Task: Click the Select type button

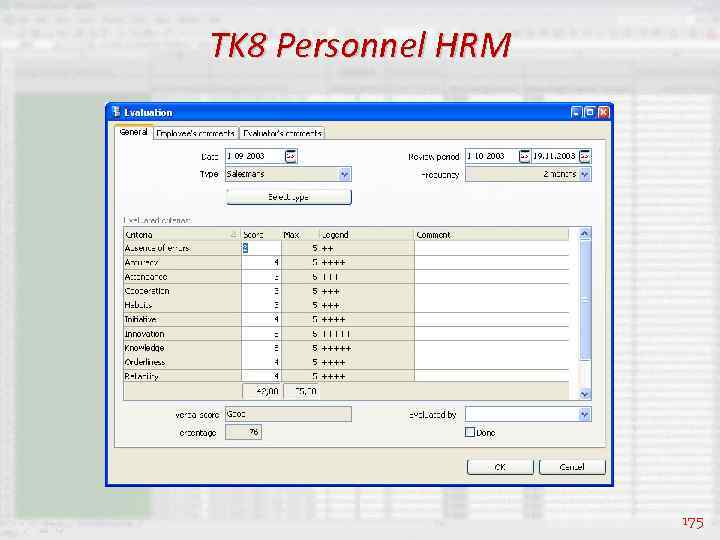Action: tap(288, 197)
